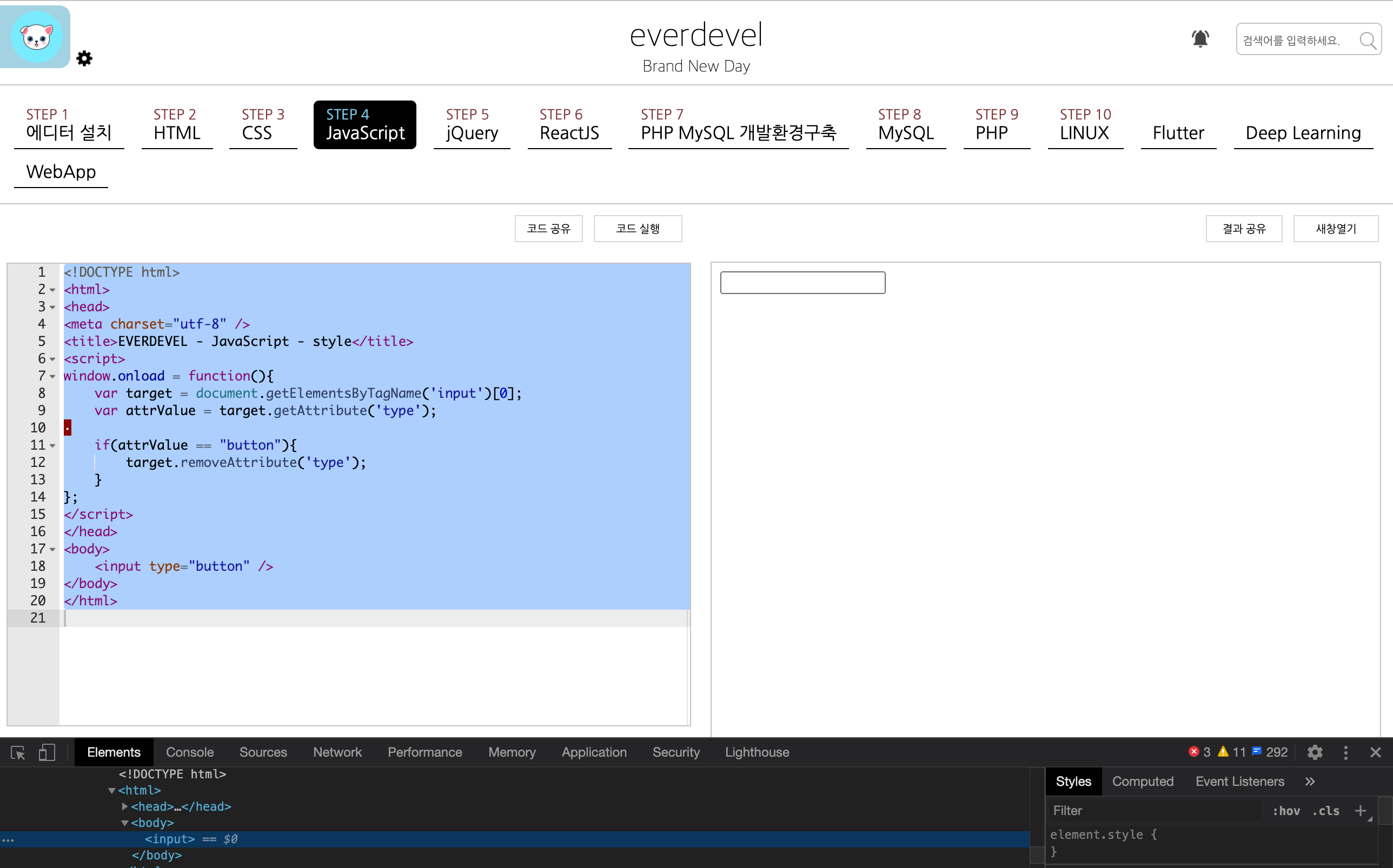Toggle :hov element state panel
This screenshot has width=1393, height=868.
[x=1286, y=811]
